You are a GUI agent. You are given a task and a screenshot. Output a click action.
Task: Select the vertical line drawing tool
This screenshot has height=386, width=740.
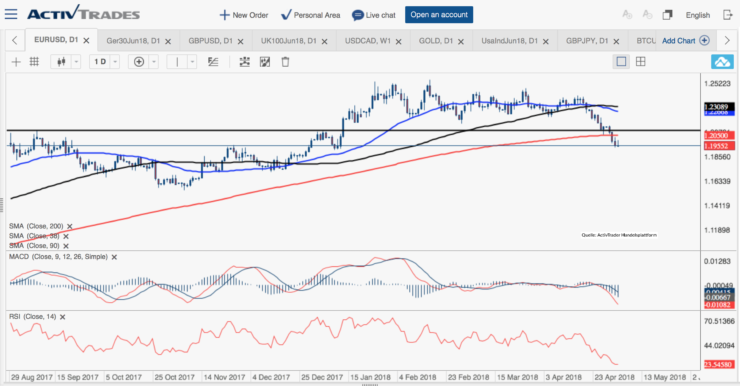coord(177,62)
